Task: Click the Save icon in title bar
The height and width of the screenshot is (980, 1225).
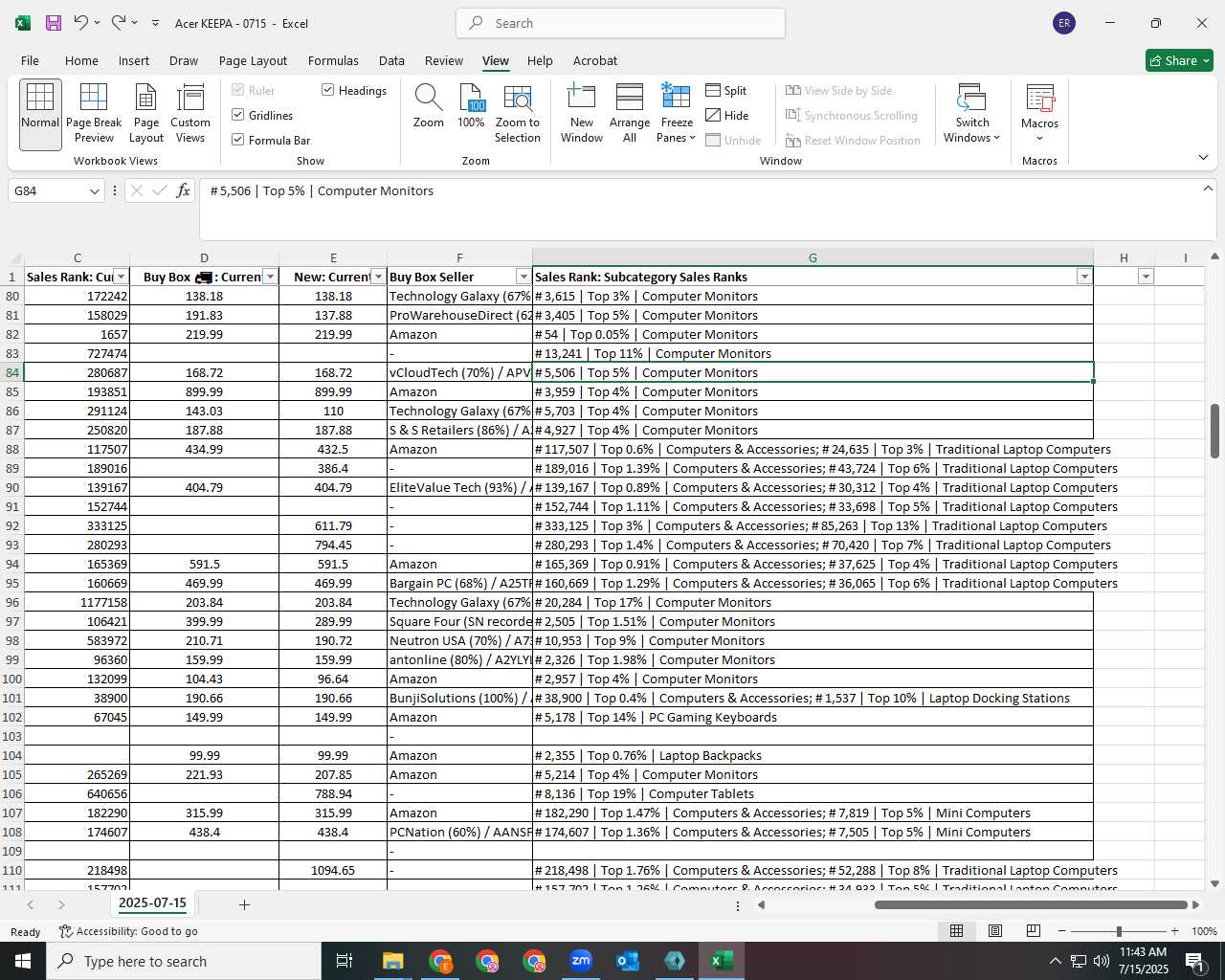Action: tap(54, 23)
